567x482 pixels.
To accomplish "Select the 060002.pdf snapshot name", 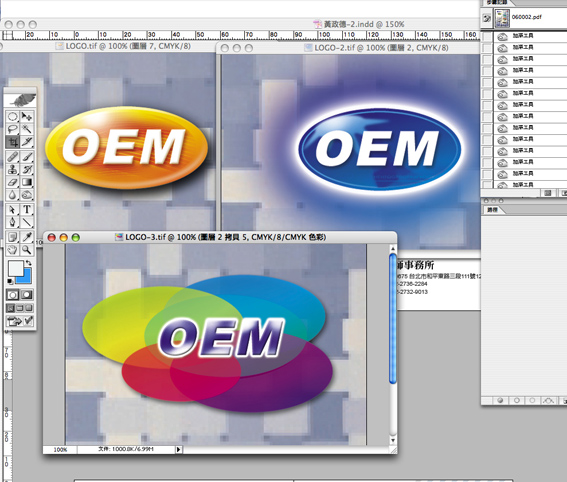I will tap(526, 17).
